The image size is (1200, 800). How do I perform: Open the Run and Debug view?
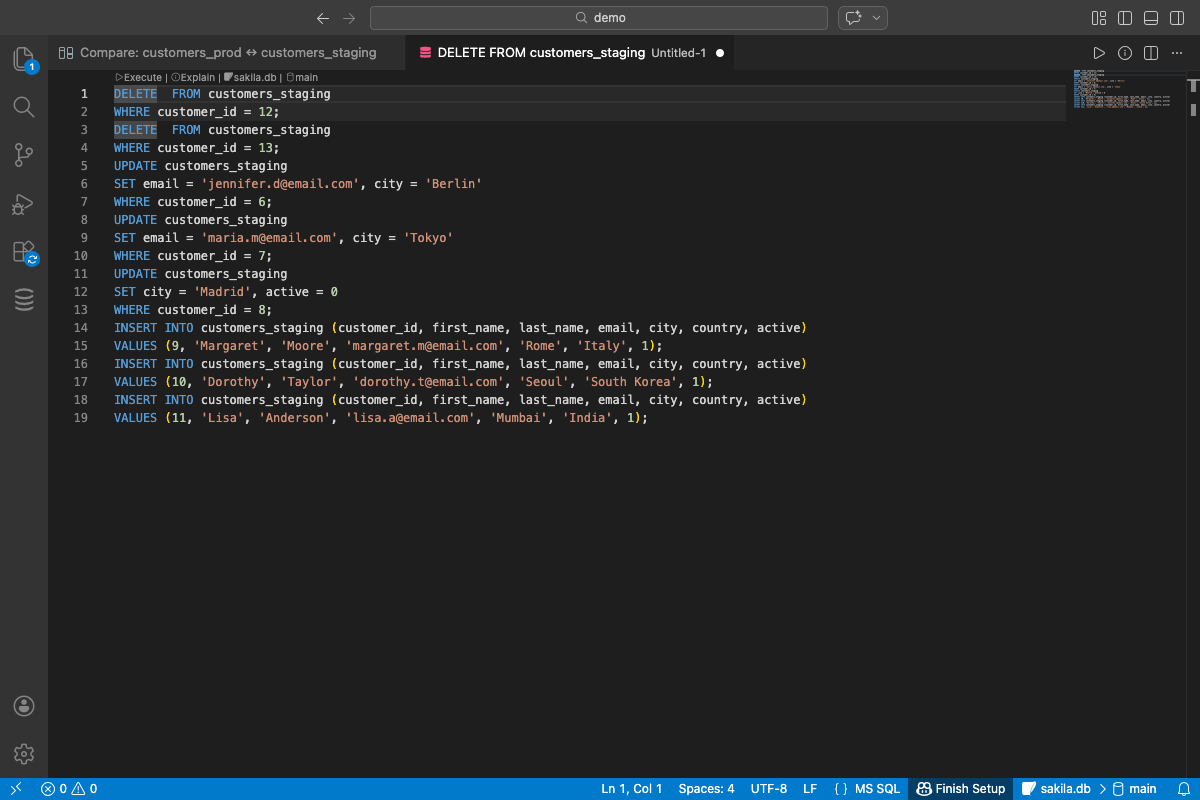pyautogui.click(x=24, y=203)
